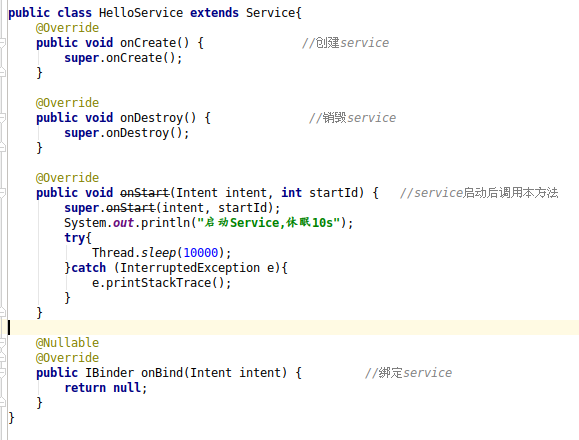Image resolution: width=579 pixels, height=440 pixels.
Task: Click the //service启动后调用本方法 comment
Action: point(479,193)
